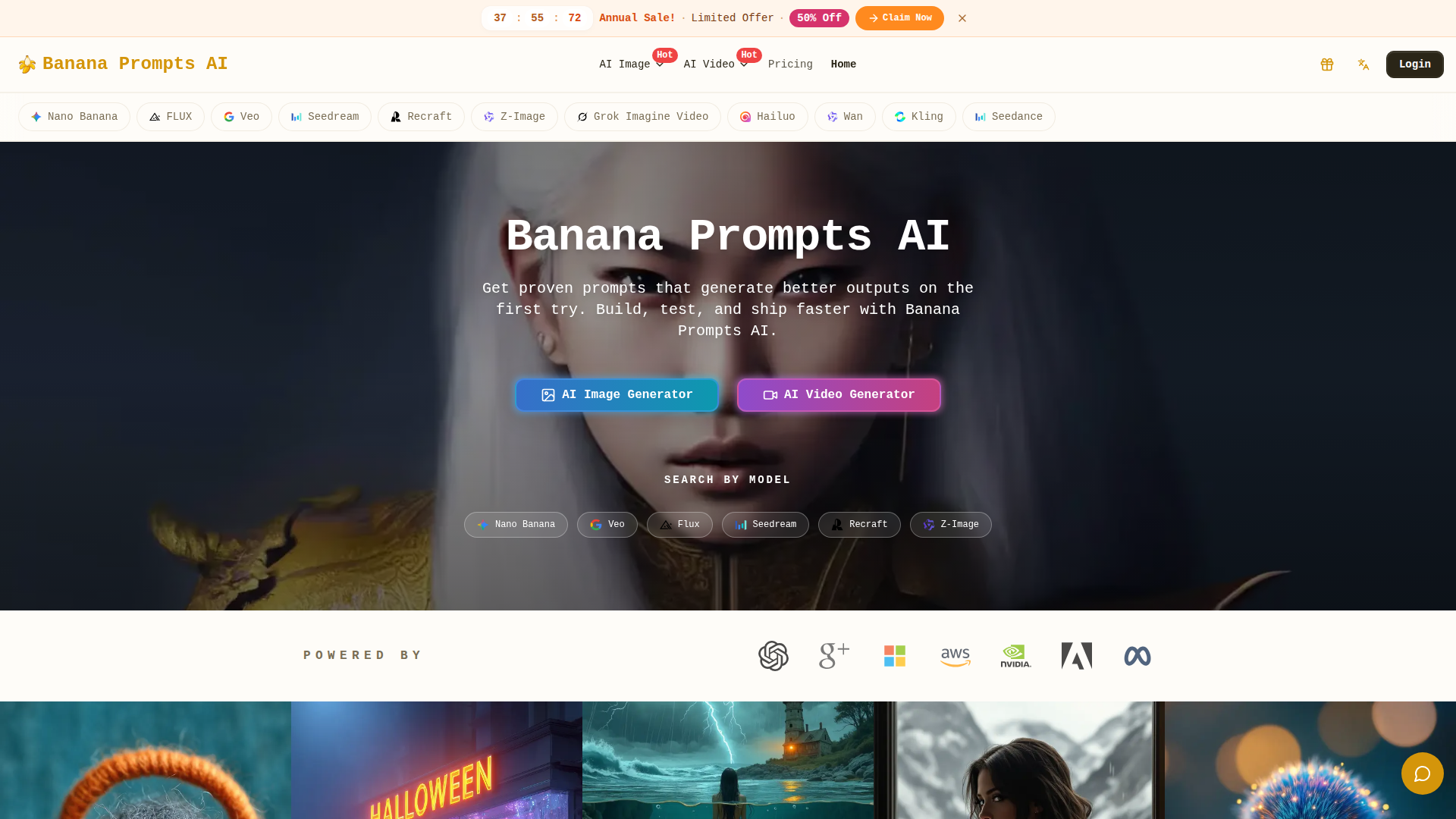Click the Microsoft logo

coord(895,656)
